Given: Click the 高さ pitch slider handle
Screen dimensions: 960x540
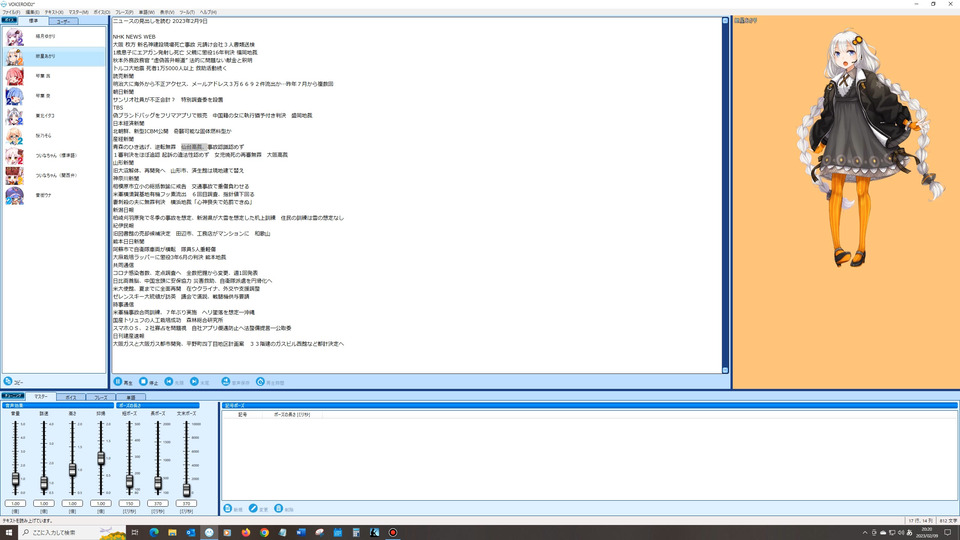Looking at the screenshot, I should click(x=72, y=470).
